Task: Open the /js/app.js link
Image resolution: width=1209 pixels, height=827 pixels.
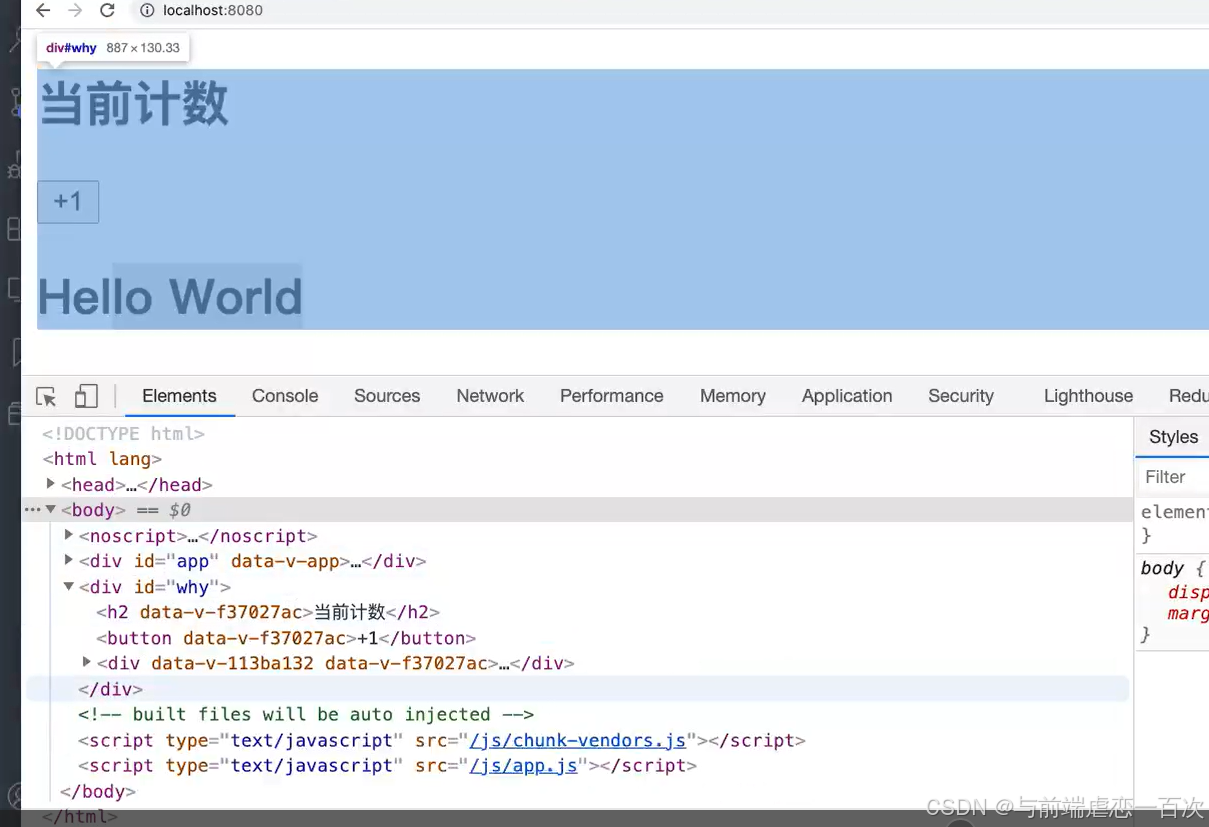Action: point(524,766)
